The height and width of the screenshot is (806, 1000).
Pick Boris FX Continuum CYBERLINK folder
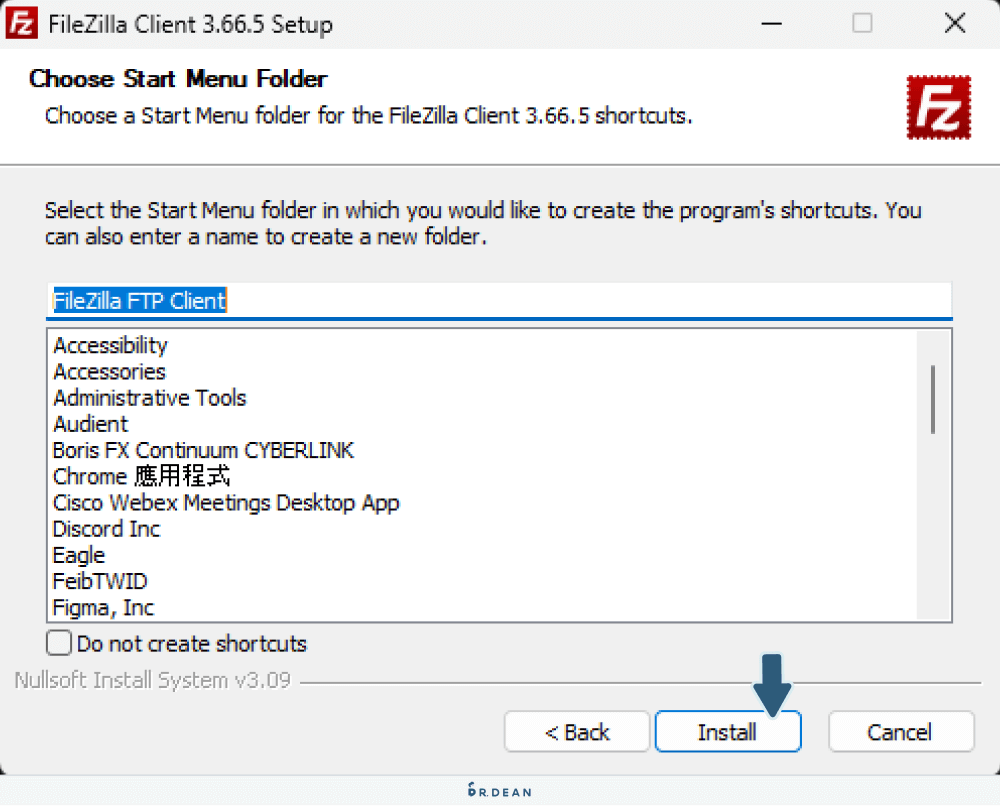click(204, 450)
